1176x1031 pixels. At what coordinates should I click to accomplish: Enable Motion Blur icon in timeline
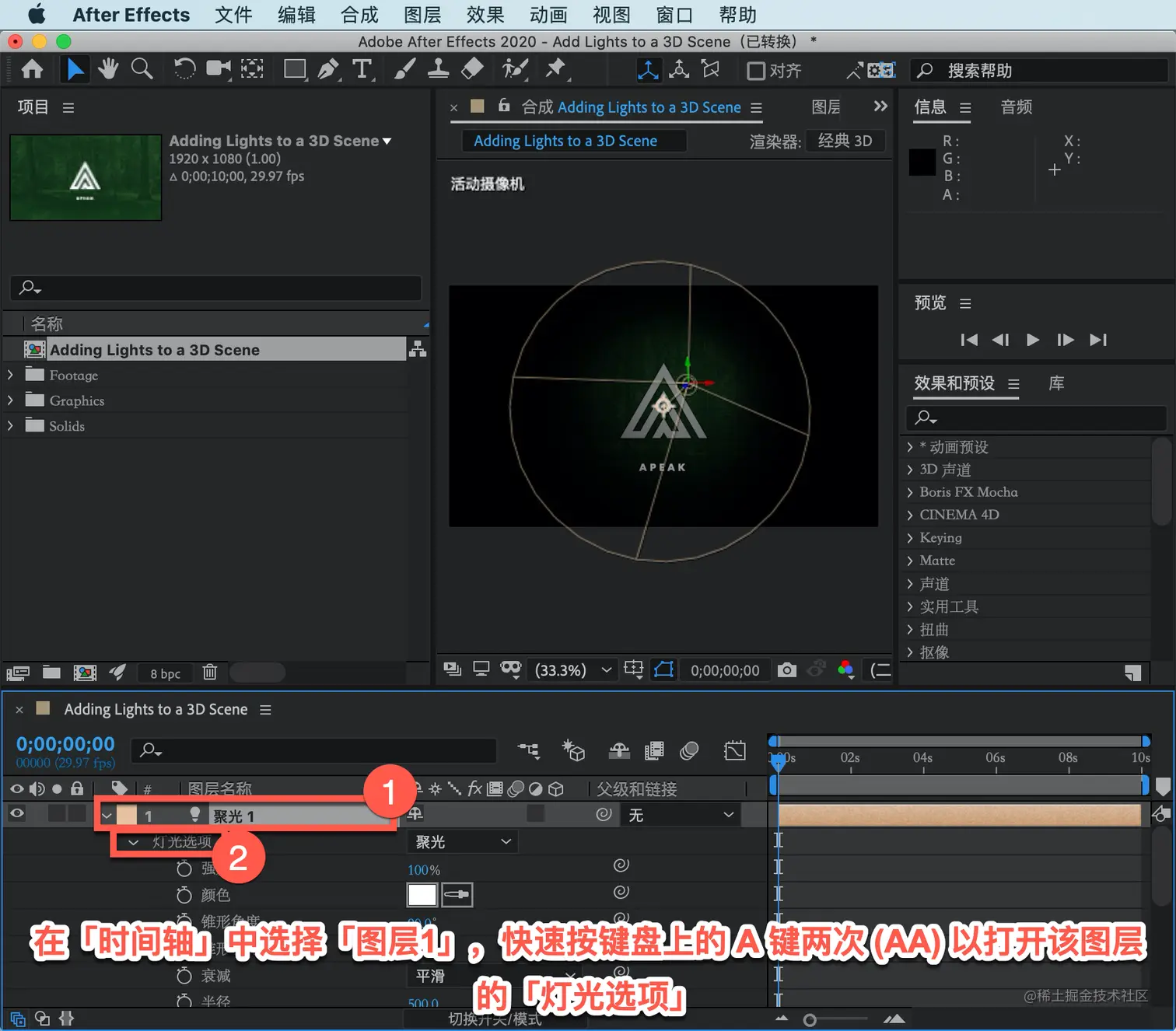689,750
